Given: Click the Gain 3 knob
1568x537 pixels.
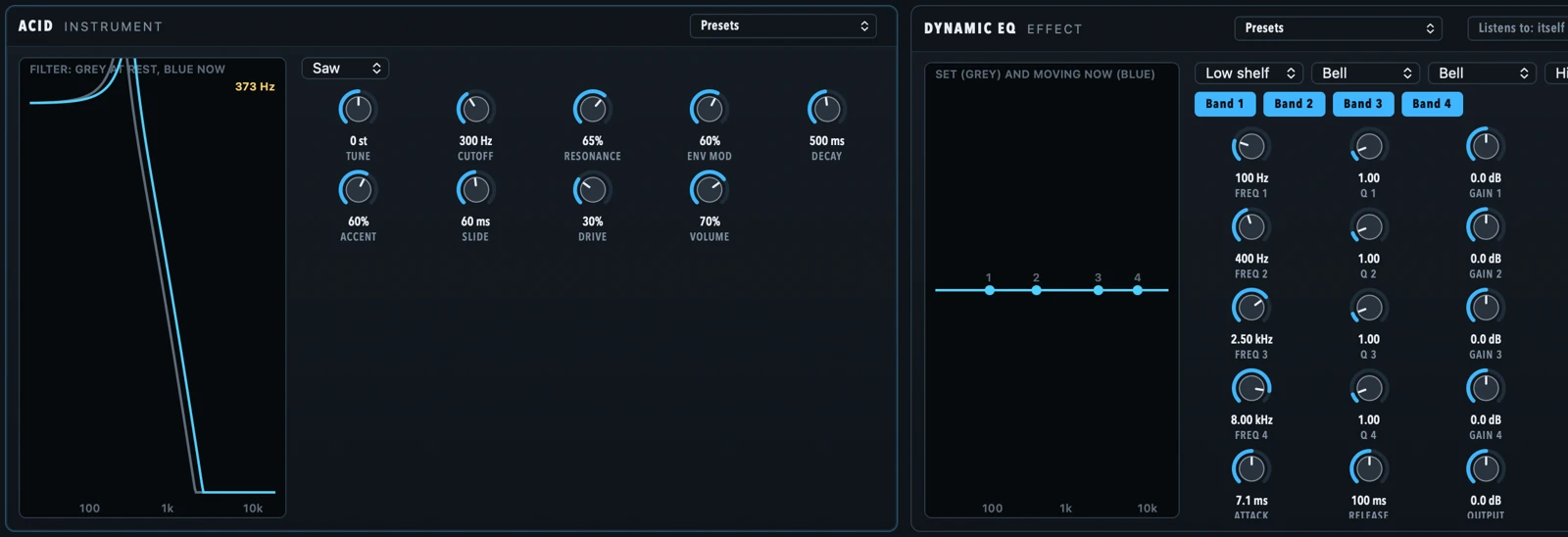Looking at the screenshot, I should click(x=1486, y=308).
